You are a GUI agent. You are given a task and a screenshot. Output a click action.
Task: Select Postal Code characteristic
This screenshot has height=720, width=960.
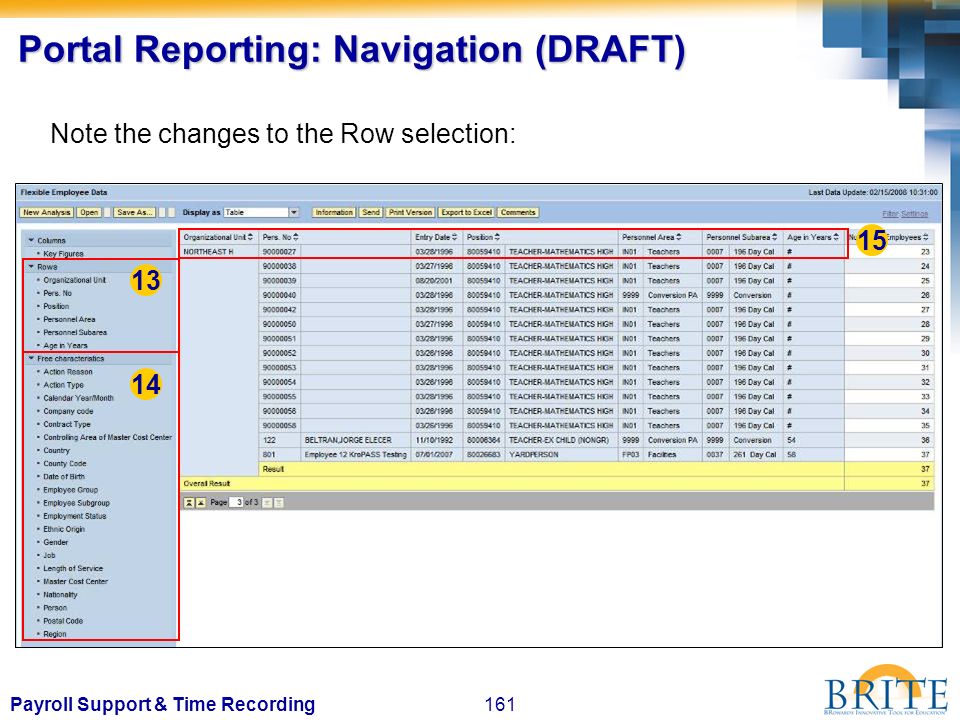[63, 621]
